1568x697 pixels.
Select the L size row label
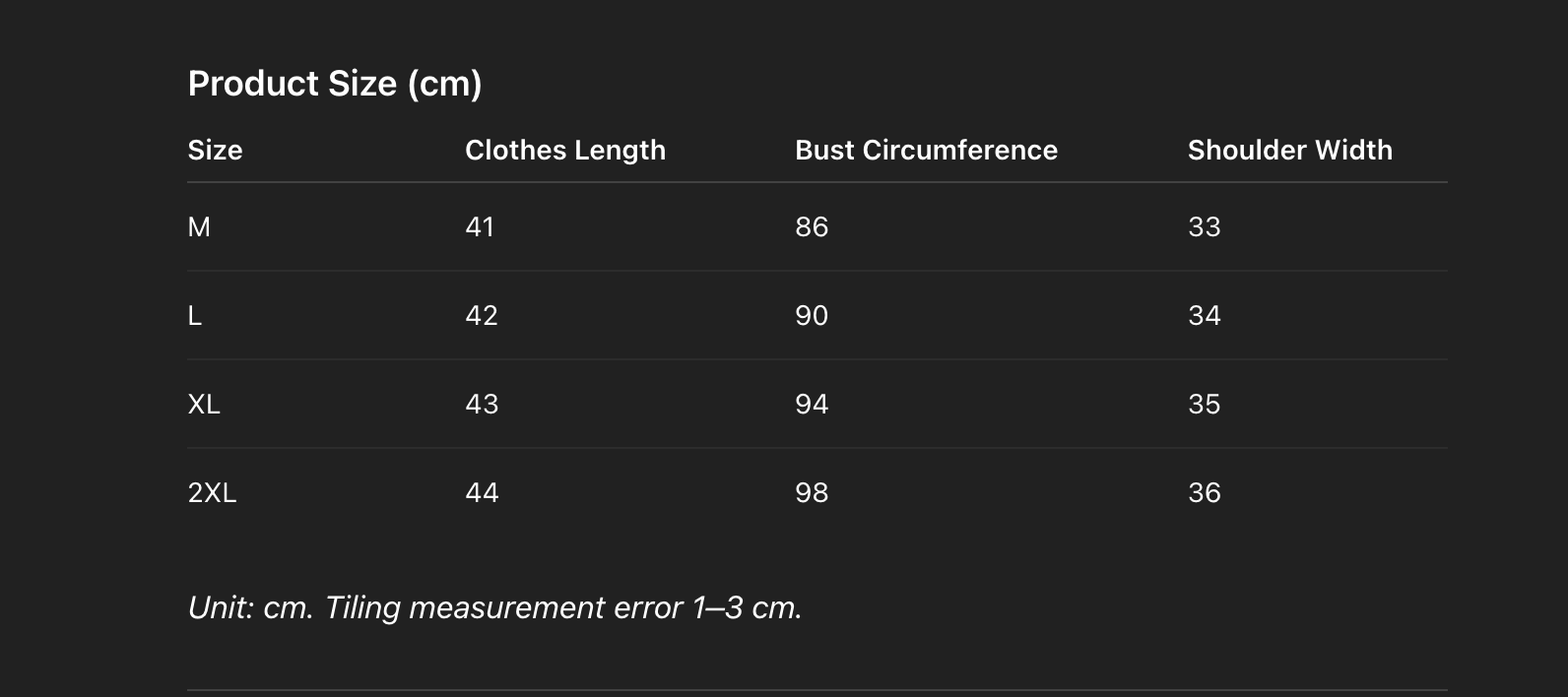pos(195,316)
